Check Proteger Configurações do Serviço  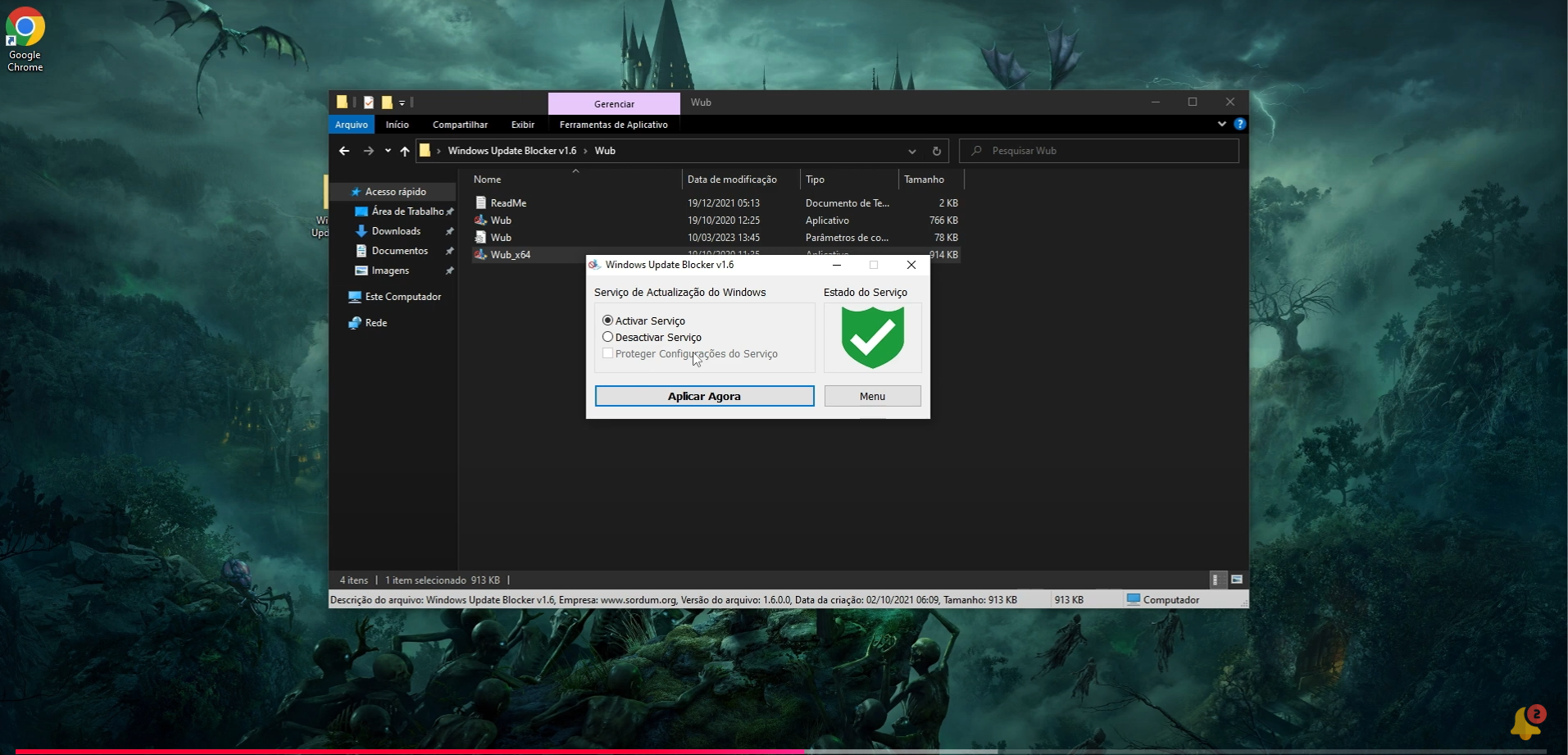(x=607, y=352)
